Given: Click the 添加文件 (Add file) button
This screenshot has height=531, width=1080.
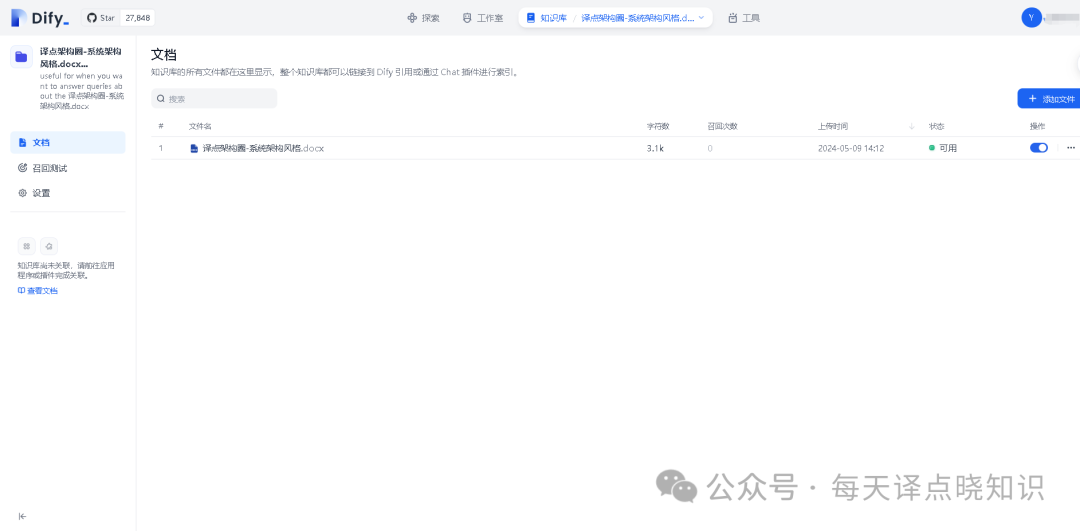Looking at the screenshot, I should click(1050, 98).
